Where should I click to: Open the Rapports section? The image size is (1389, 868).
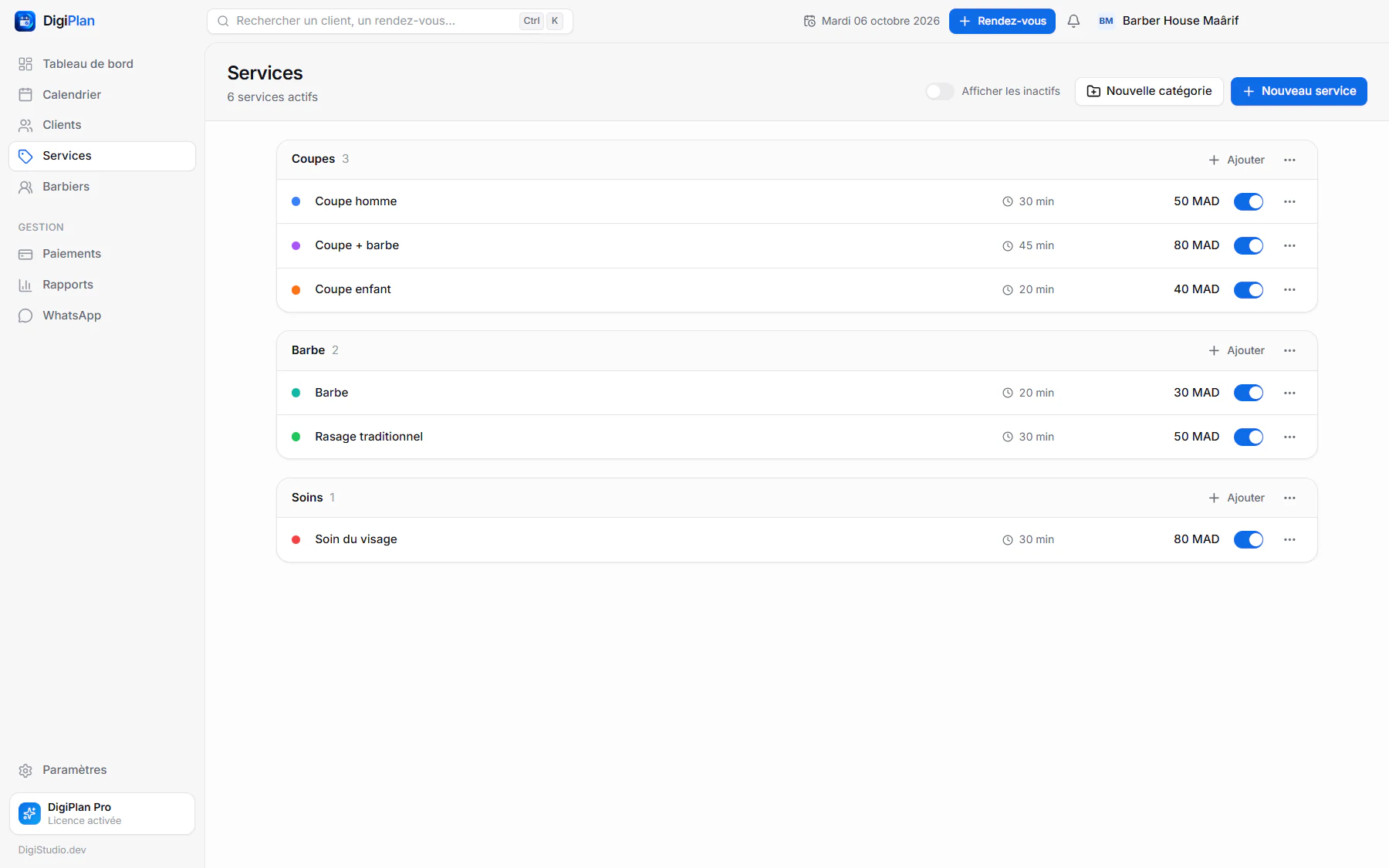click(102, 285)
